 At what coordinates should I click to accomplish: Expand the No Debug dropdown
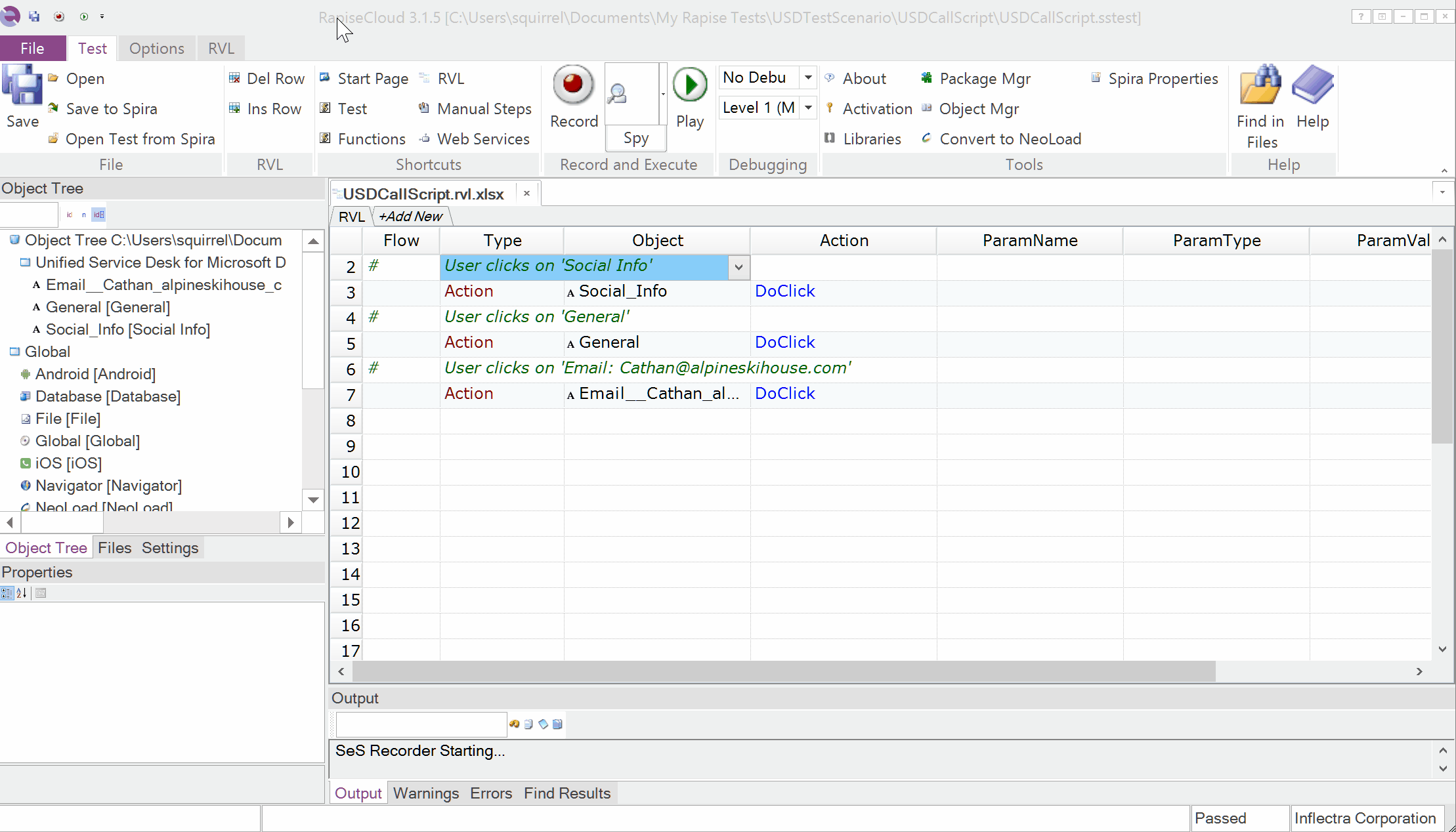pos(808,77)
